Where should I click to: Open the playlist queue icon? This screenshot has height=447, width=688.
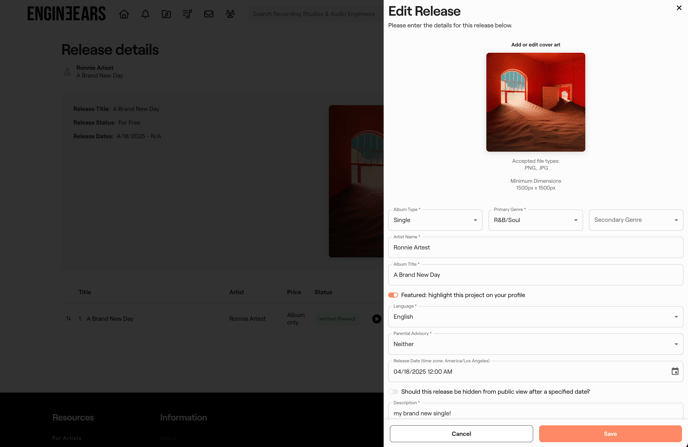pyautogui.click(x=187, y=14)
